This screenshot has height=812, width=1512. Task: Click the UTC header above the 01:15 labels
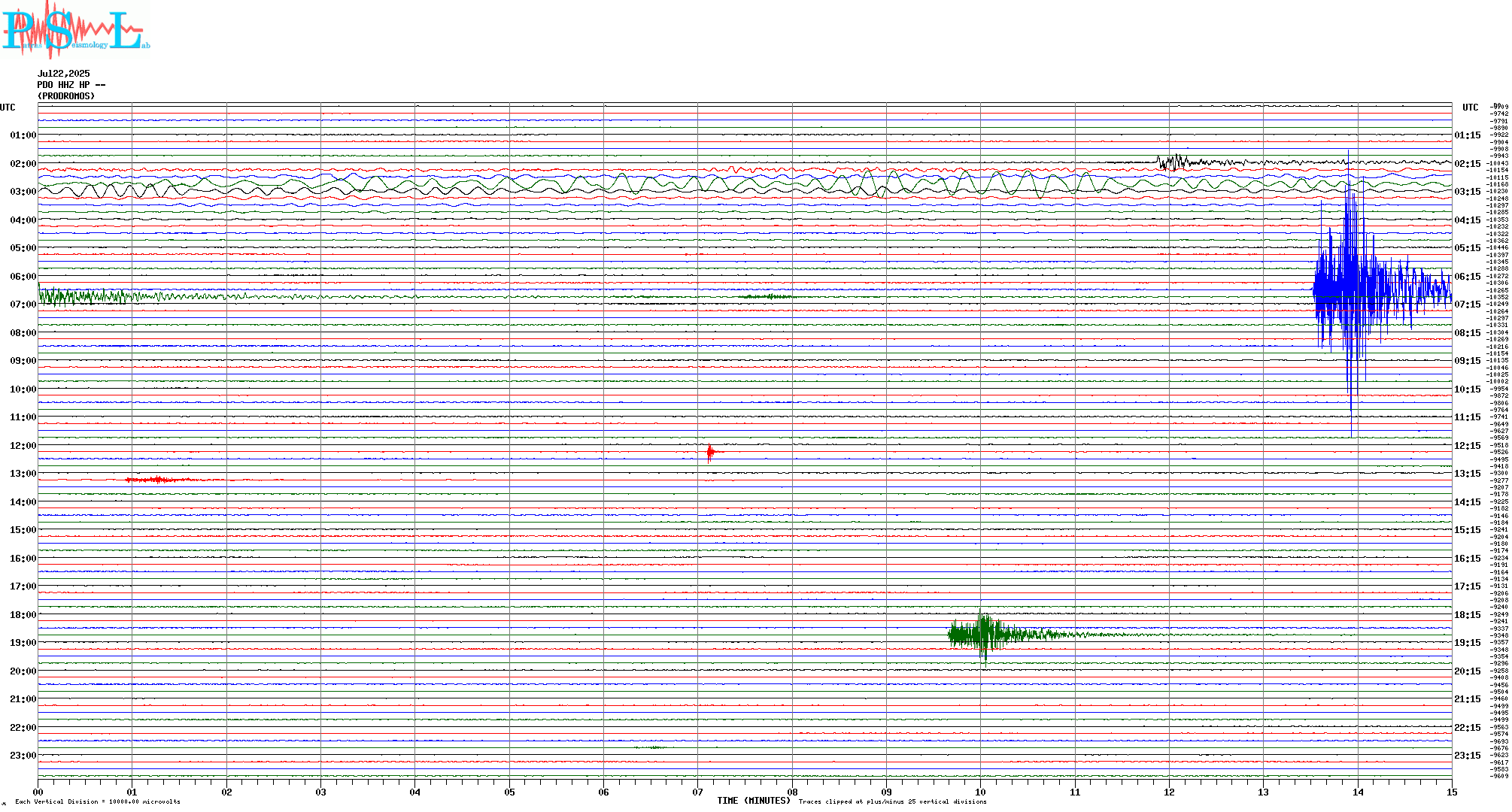click(x=1471, y=108)
